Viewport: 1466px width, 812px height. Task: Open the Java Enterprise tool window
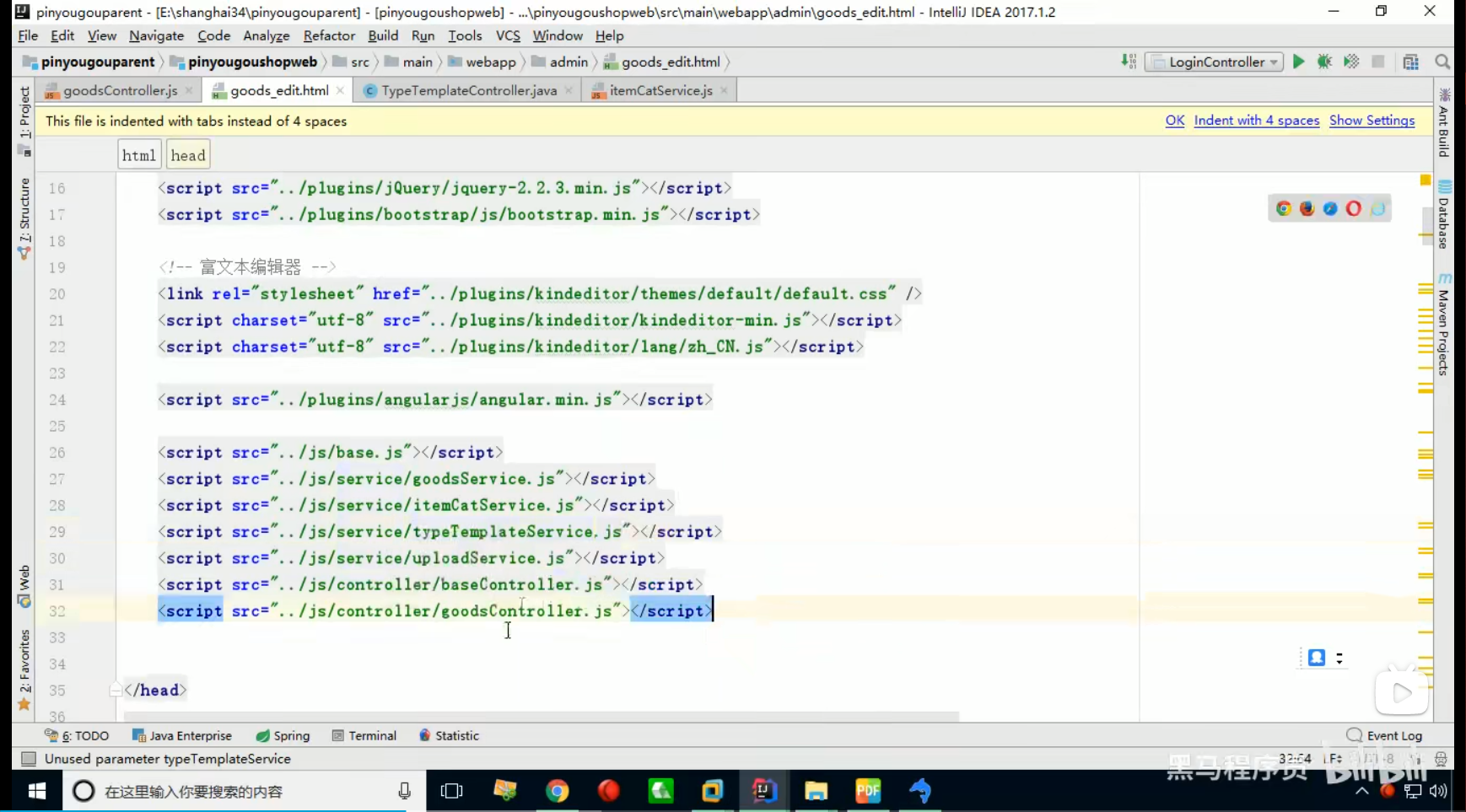click(x=181, y=735)
